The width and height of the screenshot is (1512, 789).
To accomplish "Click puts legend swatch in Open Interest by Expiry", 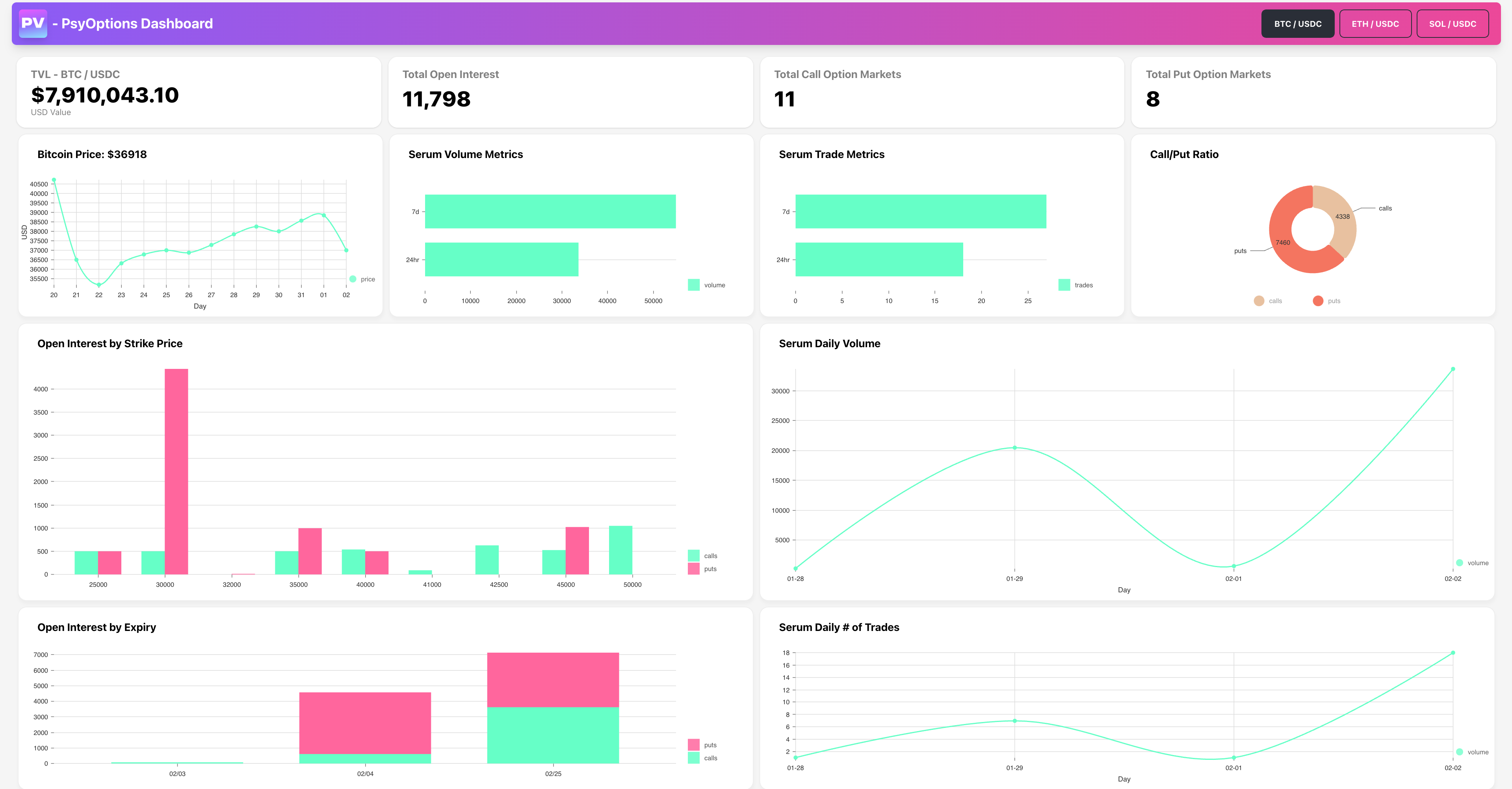I will tap(694, 745).
